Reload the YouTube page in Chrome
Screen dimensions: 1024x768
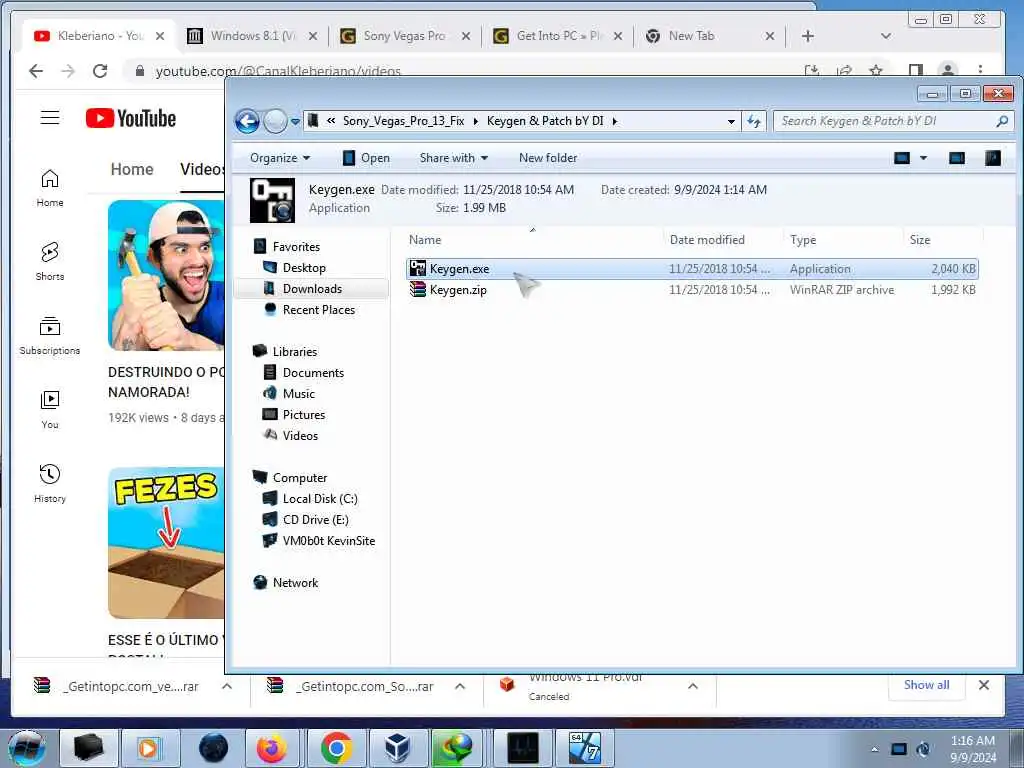(100, 71)
